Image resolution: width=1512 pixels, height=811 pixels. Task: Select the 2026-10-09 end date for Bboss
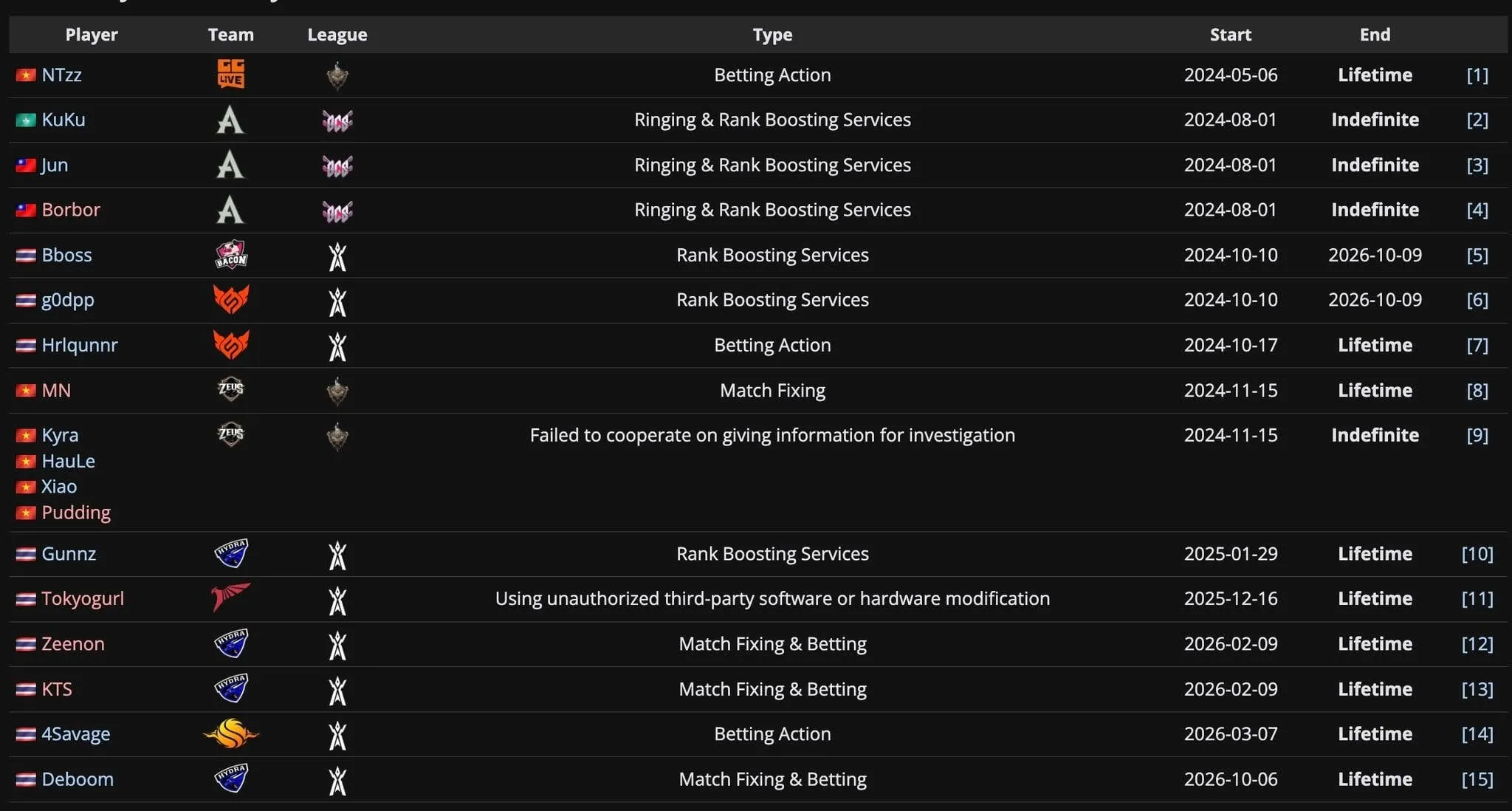pyautogui.click(x=1375, y=255)
